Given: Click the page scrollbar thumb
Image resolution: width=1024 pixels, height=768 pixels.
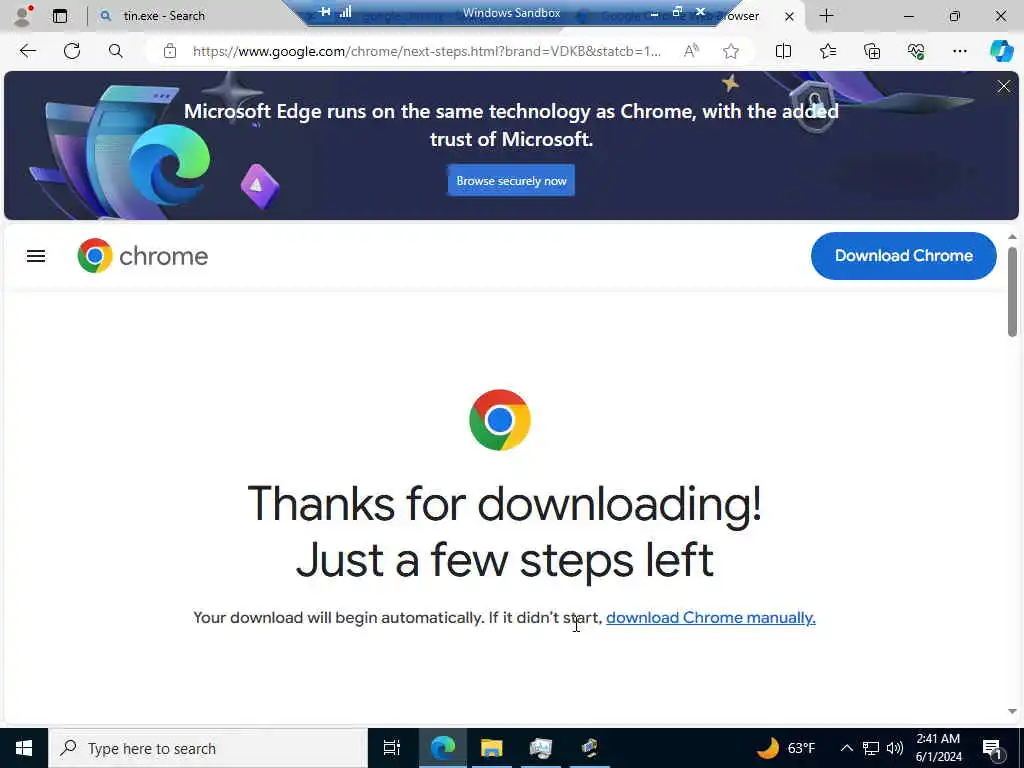Looking at the screenshot, I should click(1012, 292).
